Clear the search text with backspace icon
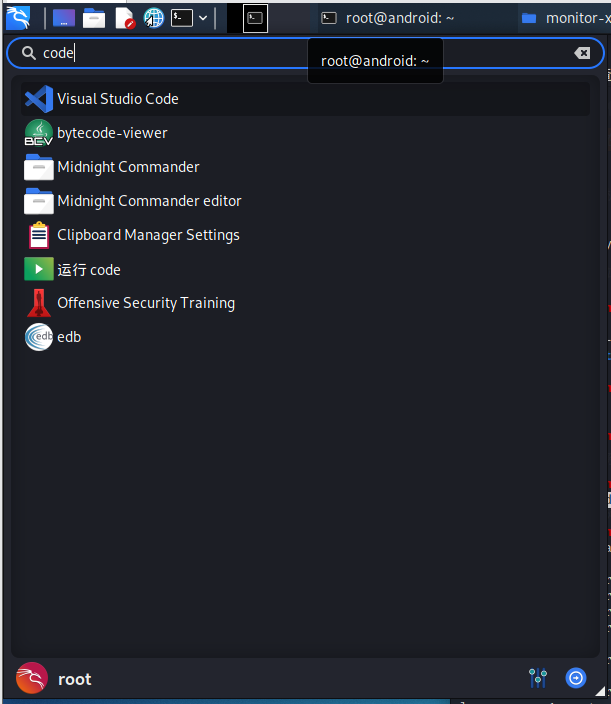This screenshot has width=611, height=704. pyautogui.click(x=582, y=53)
